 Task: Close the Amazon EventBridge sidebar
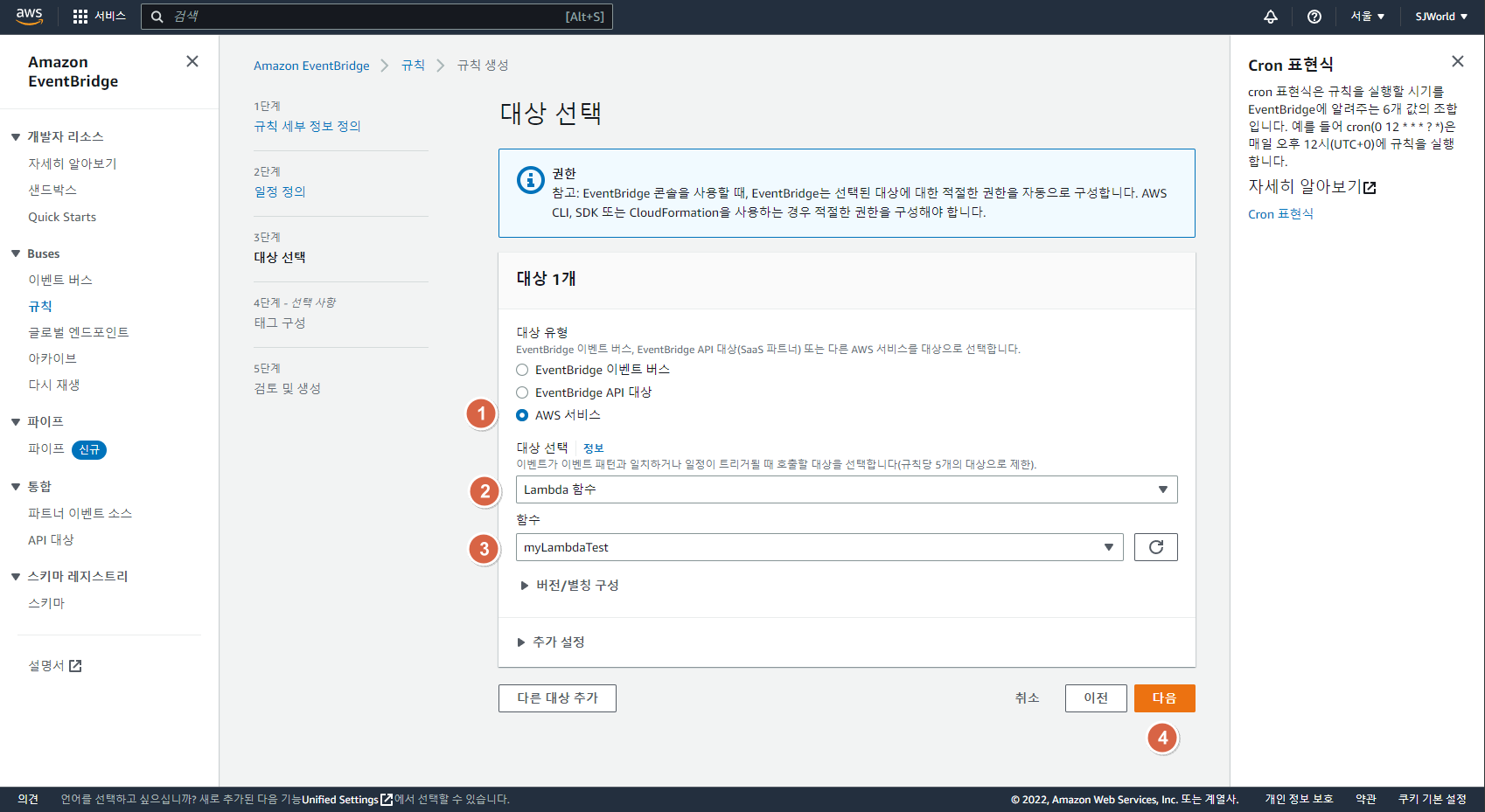click(192, 61)
